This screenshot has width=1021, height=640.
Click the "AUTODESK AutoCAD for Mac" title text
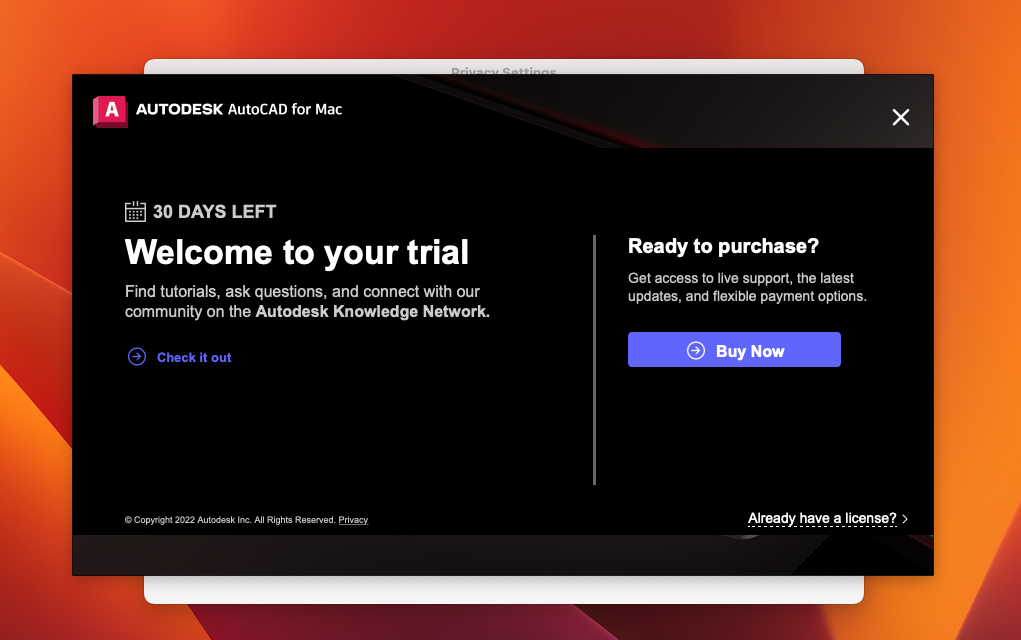(239, 109)
